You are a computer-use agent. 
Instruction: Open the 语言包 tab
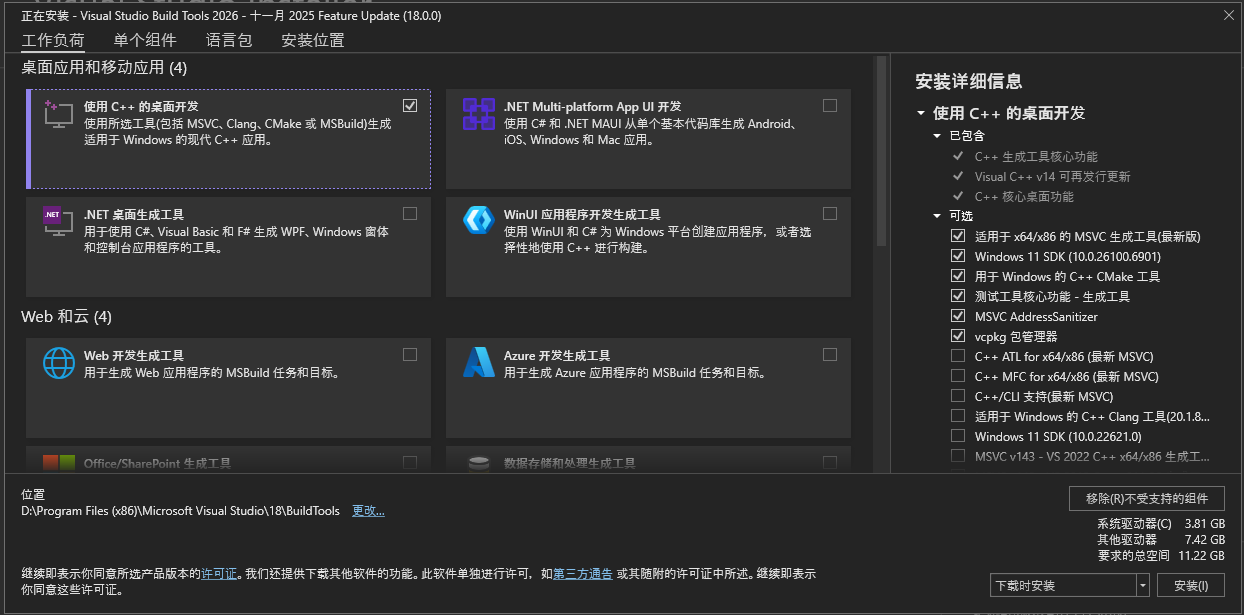tap(229, 40)
